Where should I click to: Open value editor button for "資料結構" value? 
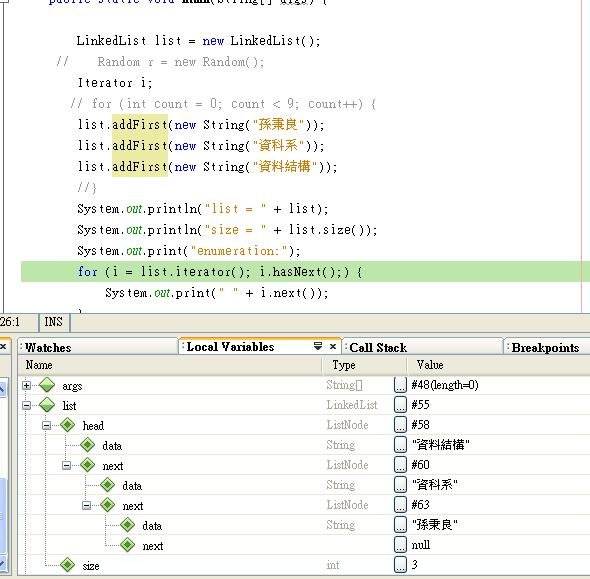pyautogui.click(x=400, y=445)
